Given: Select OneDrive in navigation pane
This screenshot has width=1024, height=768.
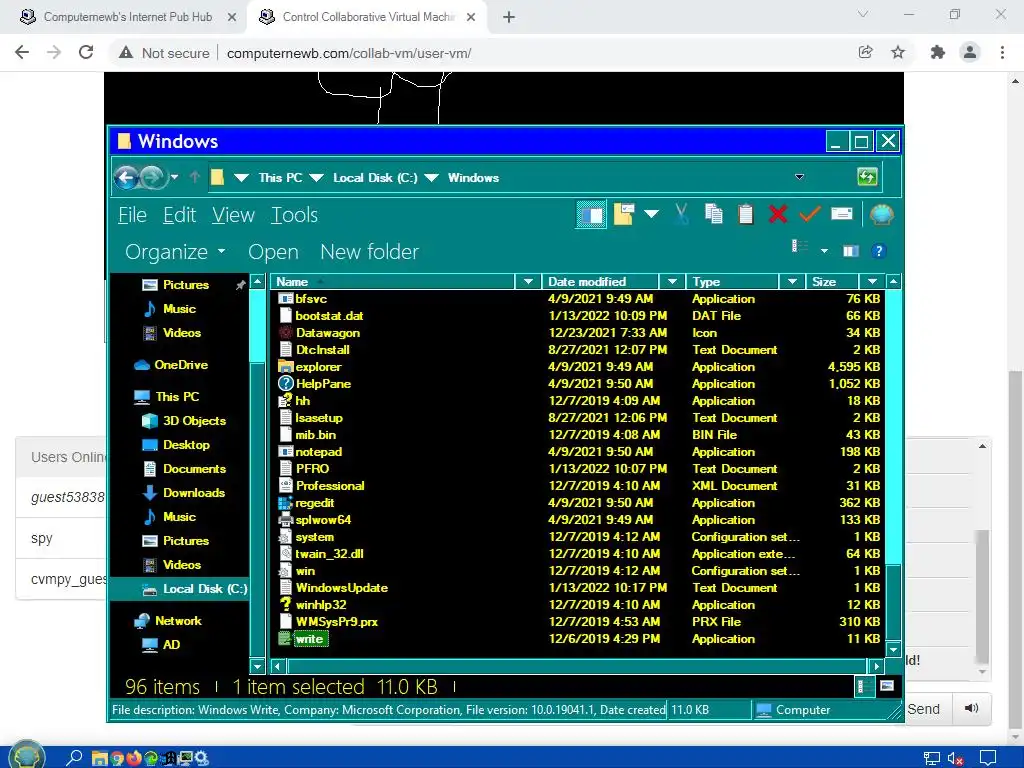Looking at the screenshot, I should point(171,365).
